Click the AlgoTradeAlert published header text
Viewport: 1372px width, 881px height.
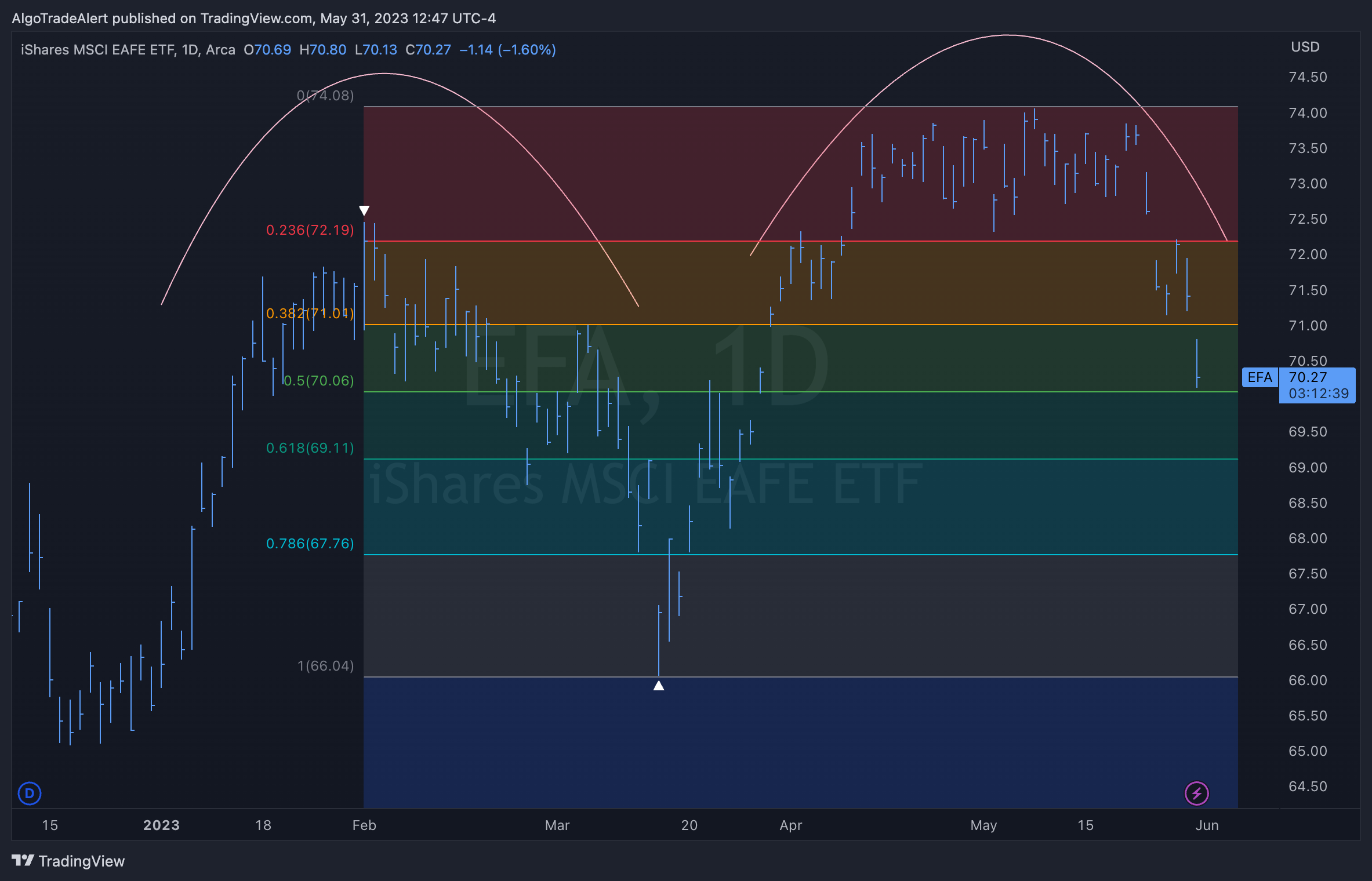click(254, 19)
